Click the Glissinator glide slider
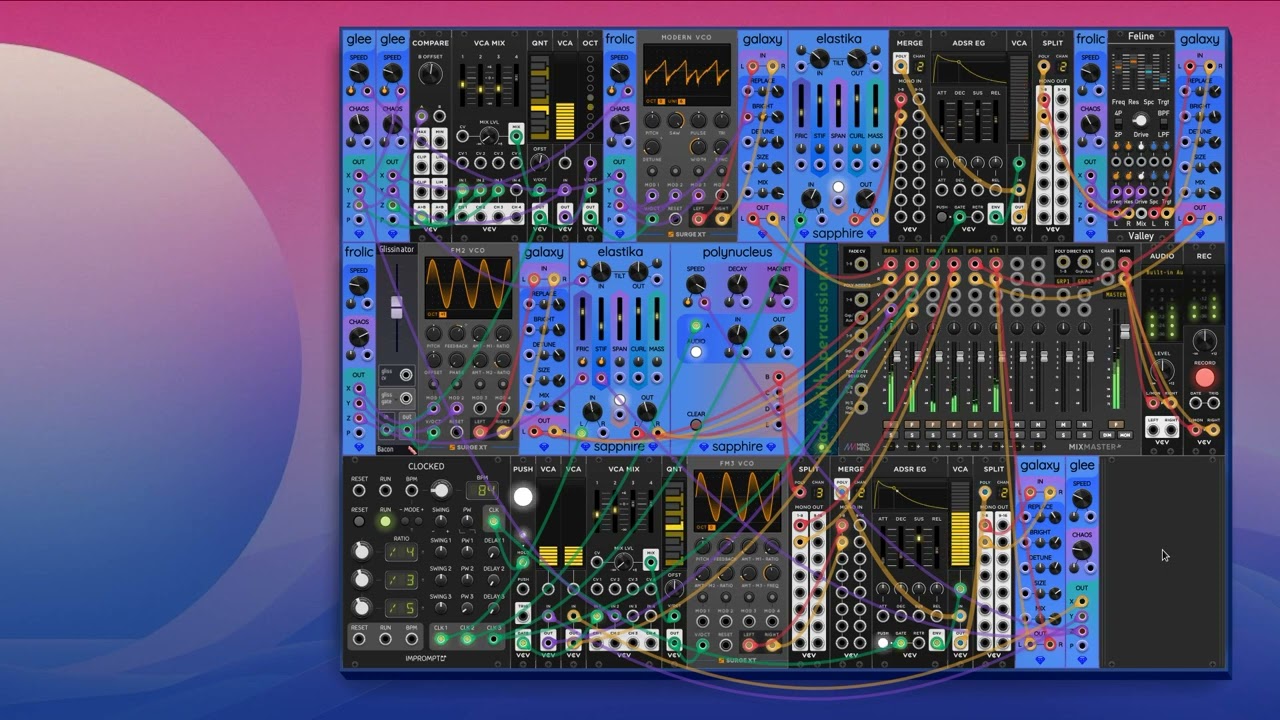 pos(396,307)
